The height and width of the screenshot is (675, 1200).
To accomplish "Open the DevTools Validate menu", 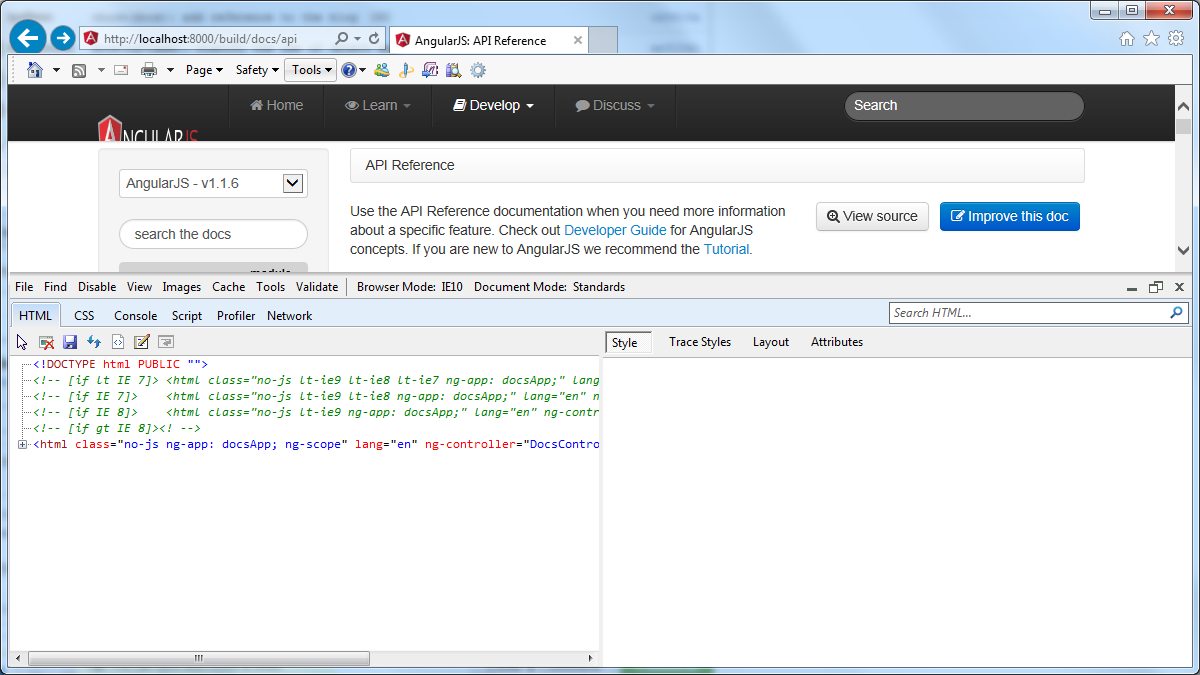I will [x=317, y=287].
